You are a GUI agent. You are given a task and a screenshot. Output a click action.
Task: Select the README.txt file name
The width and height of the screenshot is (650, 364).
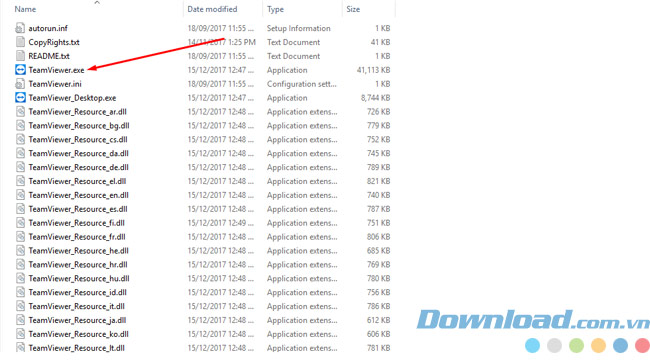tap(49, 56)
